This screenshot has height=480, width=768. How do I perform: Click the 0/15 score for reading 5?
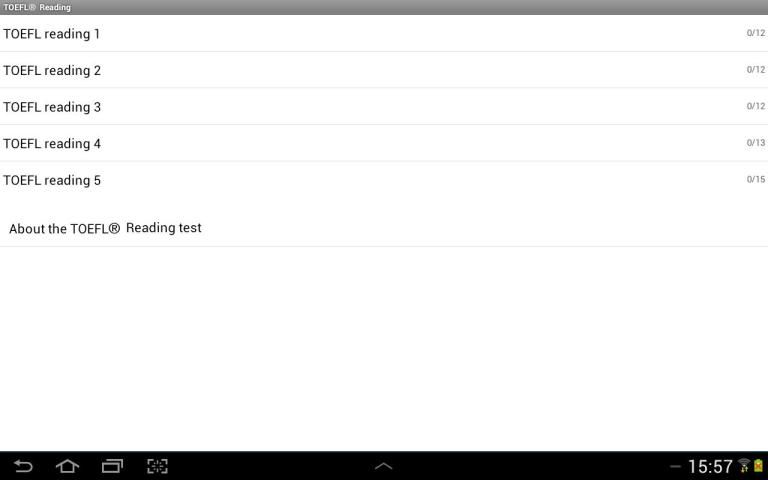click(x=756, y=179)
